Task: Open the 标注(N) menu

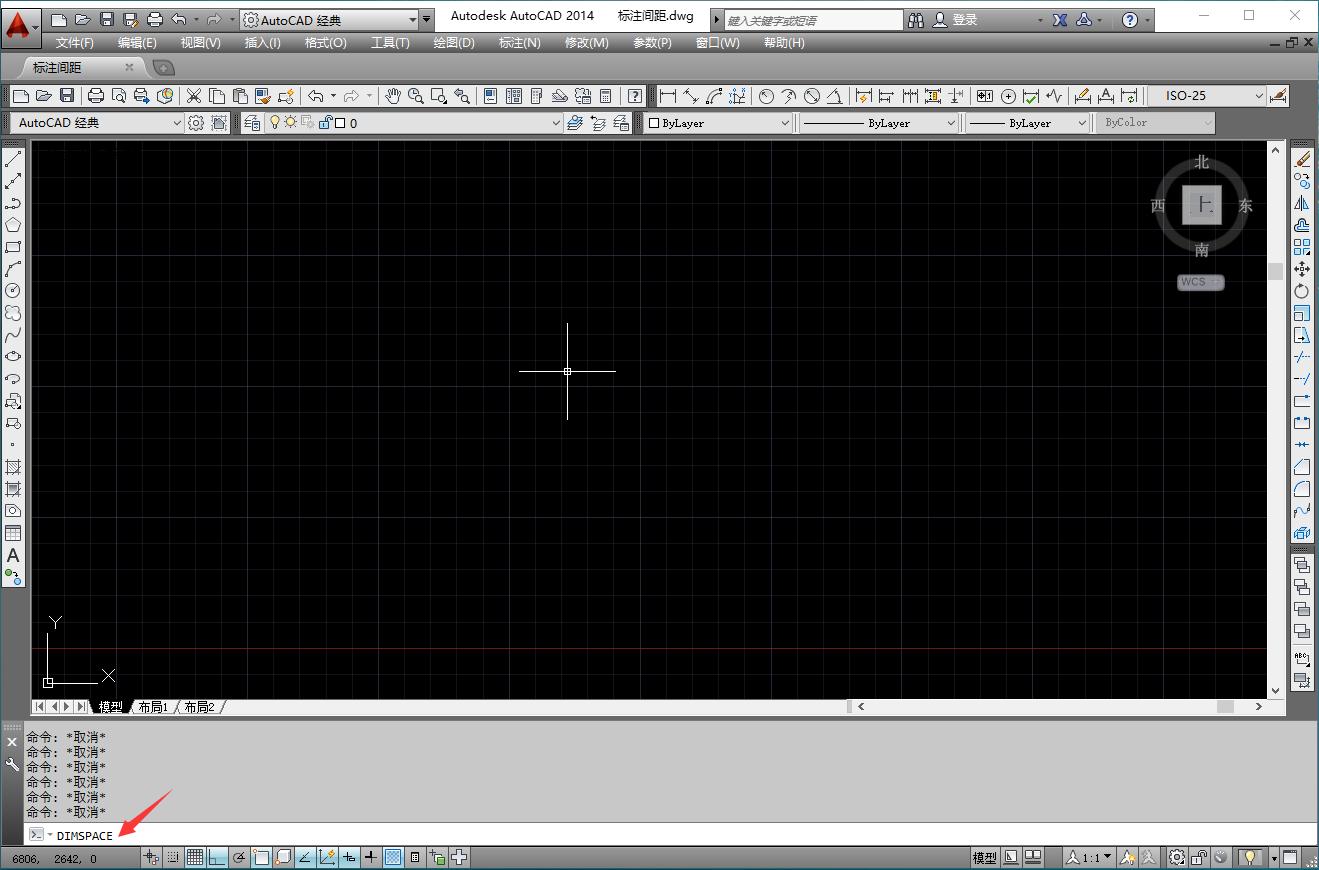Action: tap(519, 42)
